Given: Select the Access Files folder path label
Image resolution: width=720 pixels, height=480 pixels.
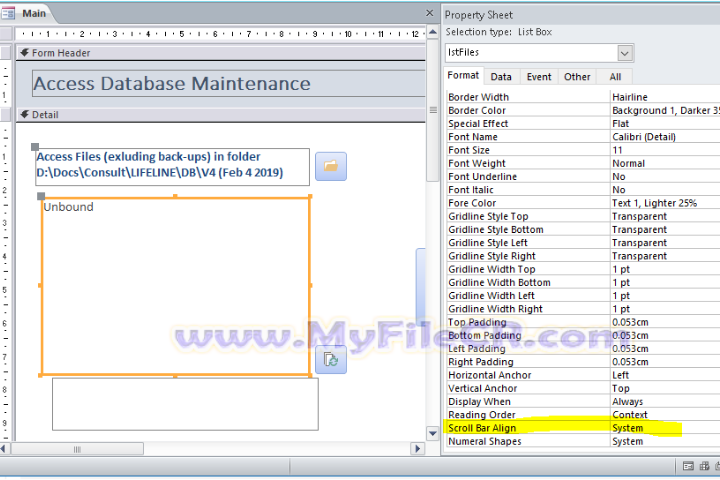Looking at the screenshot, I should click(172, 166).
